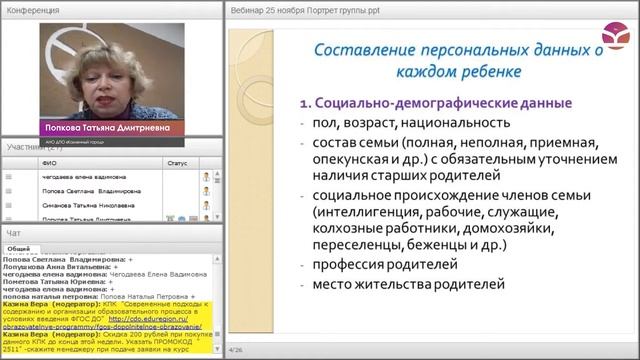Click the slide bullet профессия родителей
This screenshot has width=640, height=360.
[385, 264]
